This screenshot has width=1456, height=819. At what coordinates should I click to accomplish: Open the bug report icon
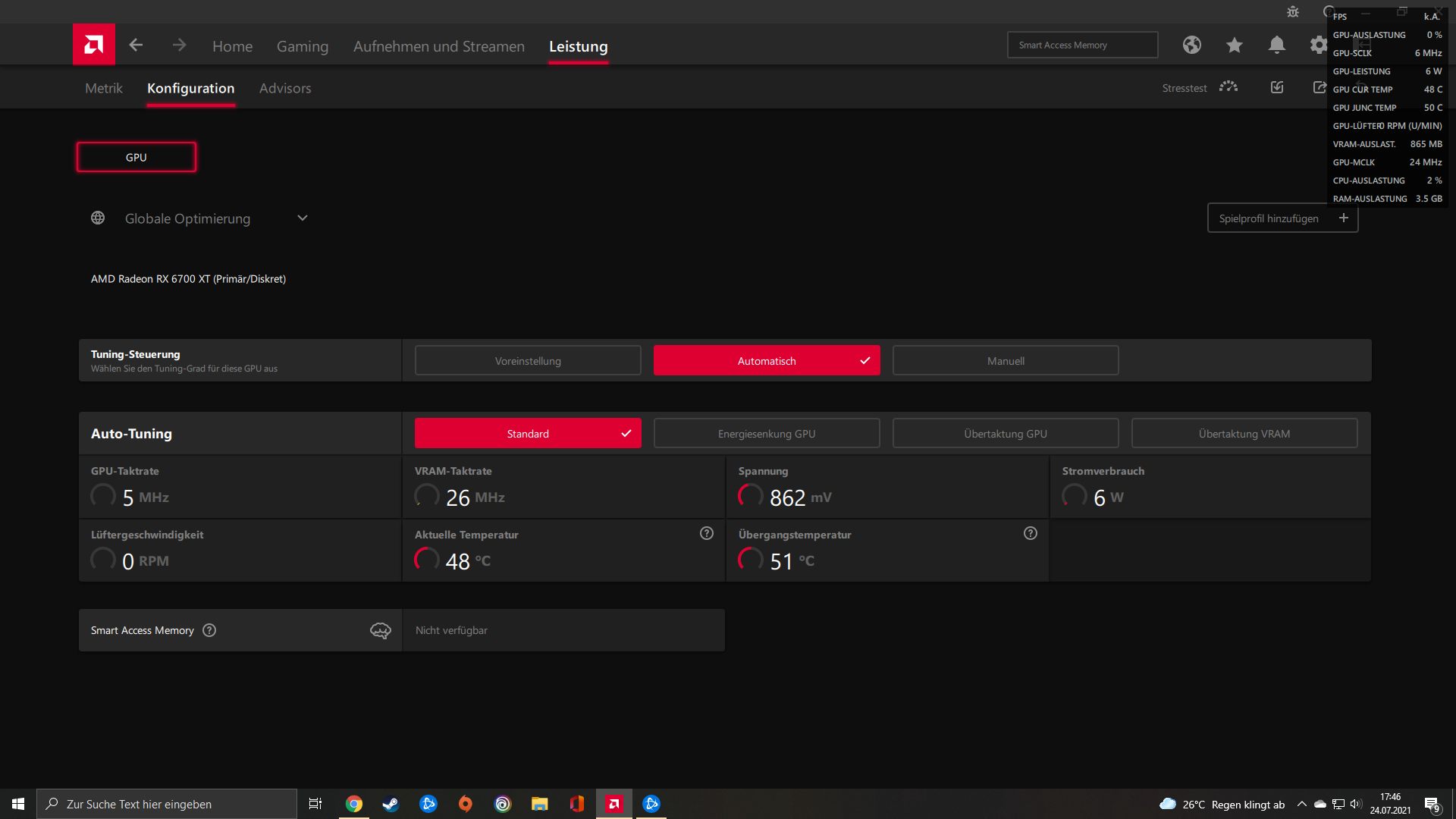pyautogui.click(x=1293, y=12)
